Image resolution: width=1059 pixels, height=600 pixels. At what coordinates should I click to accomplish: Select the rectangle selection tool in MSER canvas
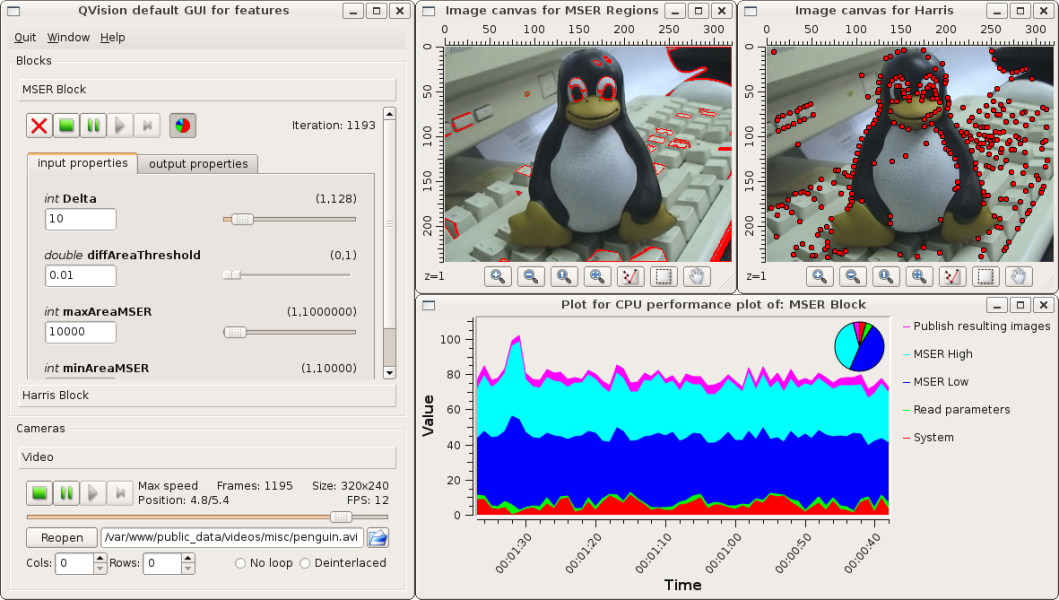pyautogui.click(x=662, y=277)
